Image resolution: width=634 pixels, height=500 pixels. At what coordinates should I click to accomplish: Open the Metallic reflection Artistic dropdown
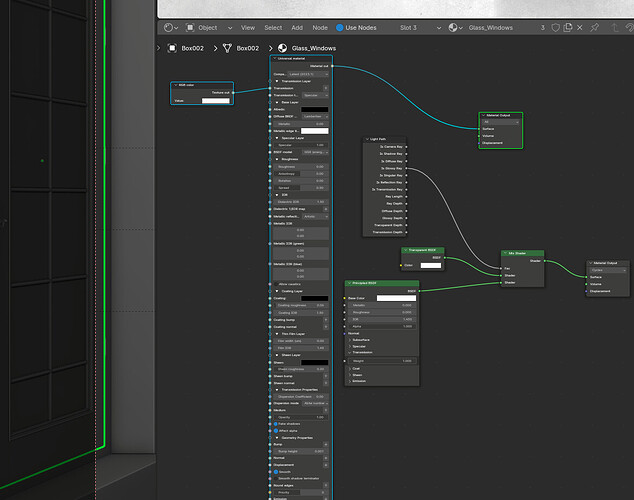(315, 216)
